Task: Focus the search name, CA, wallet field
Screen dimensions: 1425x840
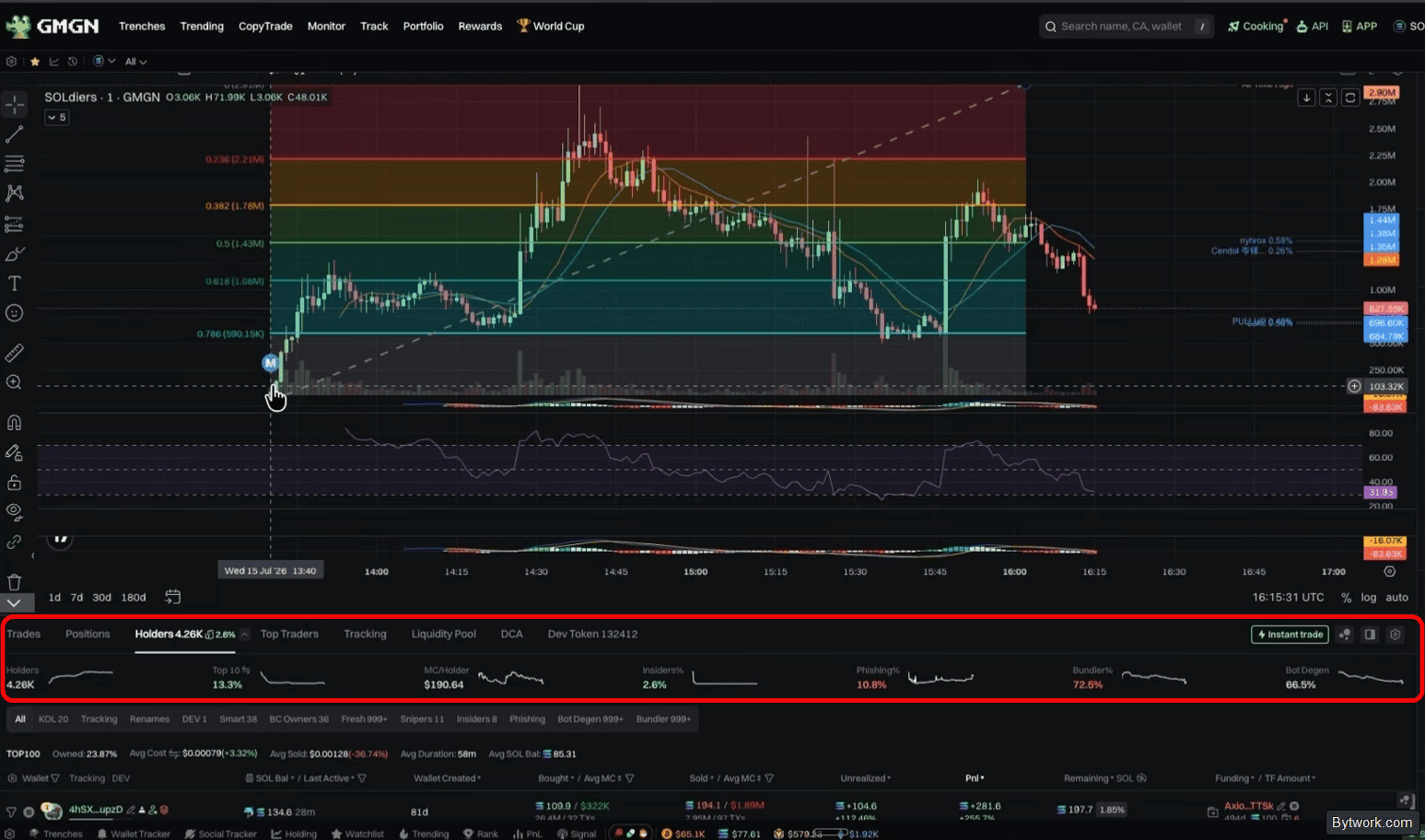Action: point(1127,26)
